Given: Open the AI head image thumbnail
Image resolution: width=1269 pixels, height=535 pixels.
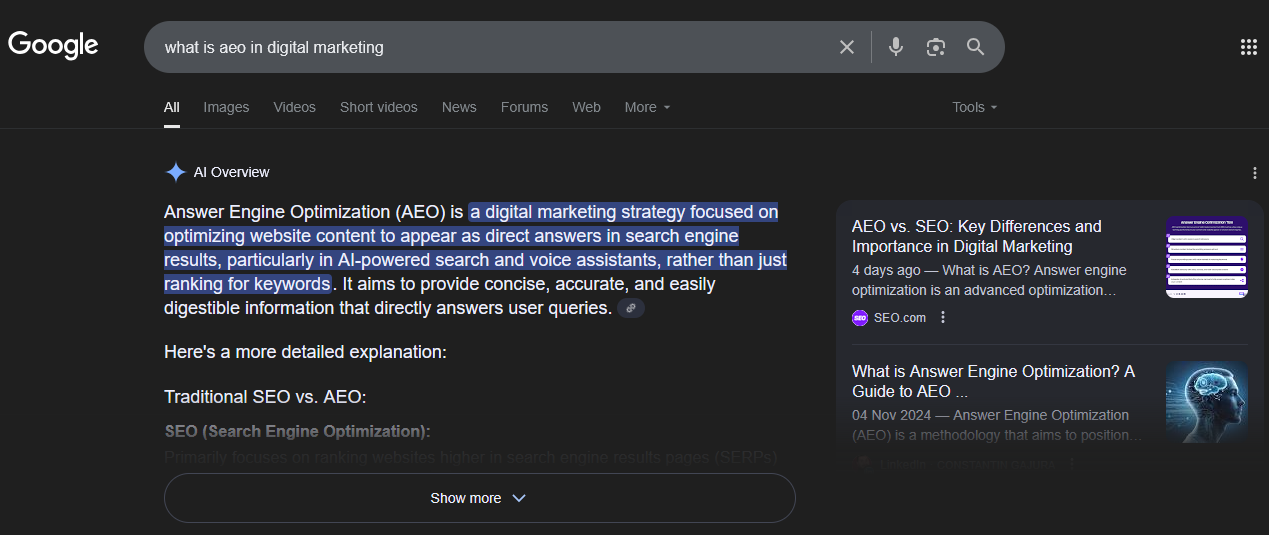Looking at the screenshot, I should pyautogui.click(x=1207, y=402).
